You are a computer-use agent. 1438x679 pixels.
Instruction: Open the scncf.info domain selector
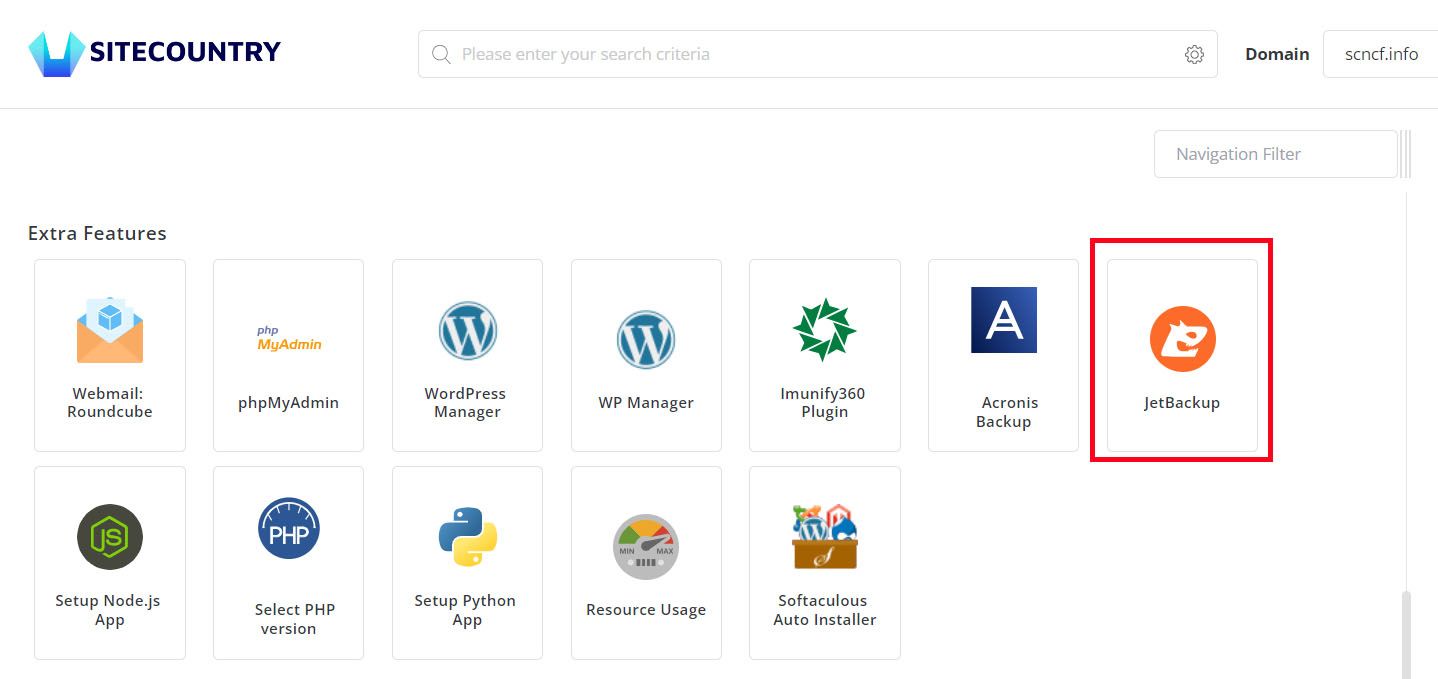pyautogui.click(x=1381, y=54)
